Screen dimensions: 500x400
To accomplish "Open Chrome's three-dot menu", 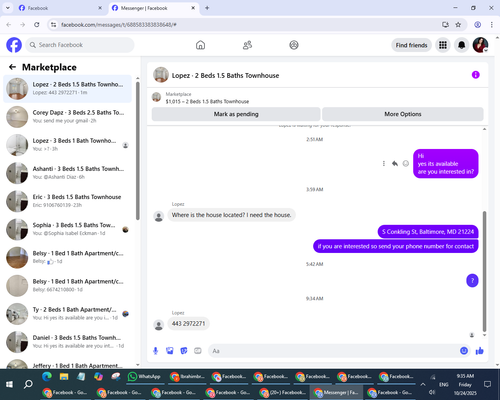I will 492,25.
